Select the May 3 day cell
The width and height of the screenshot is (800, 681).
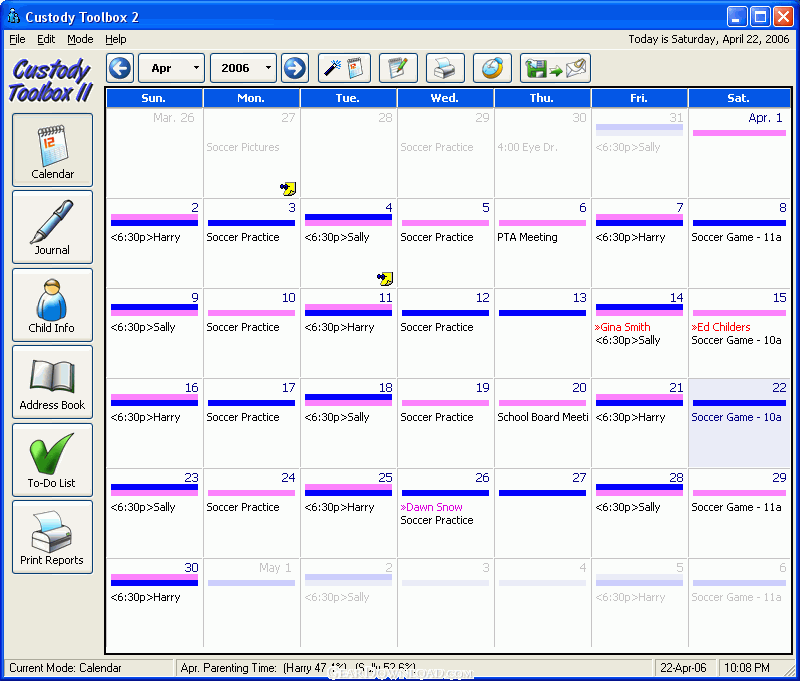pyautogui.click(x=445, y=604)
